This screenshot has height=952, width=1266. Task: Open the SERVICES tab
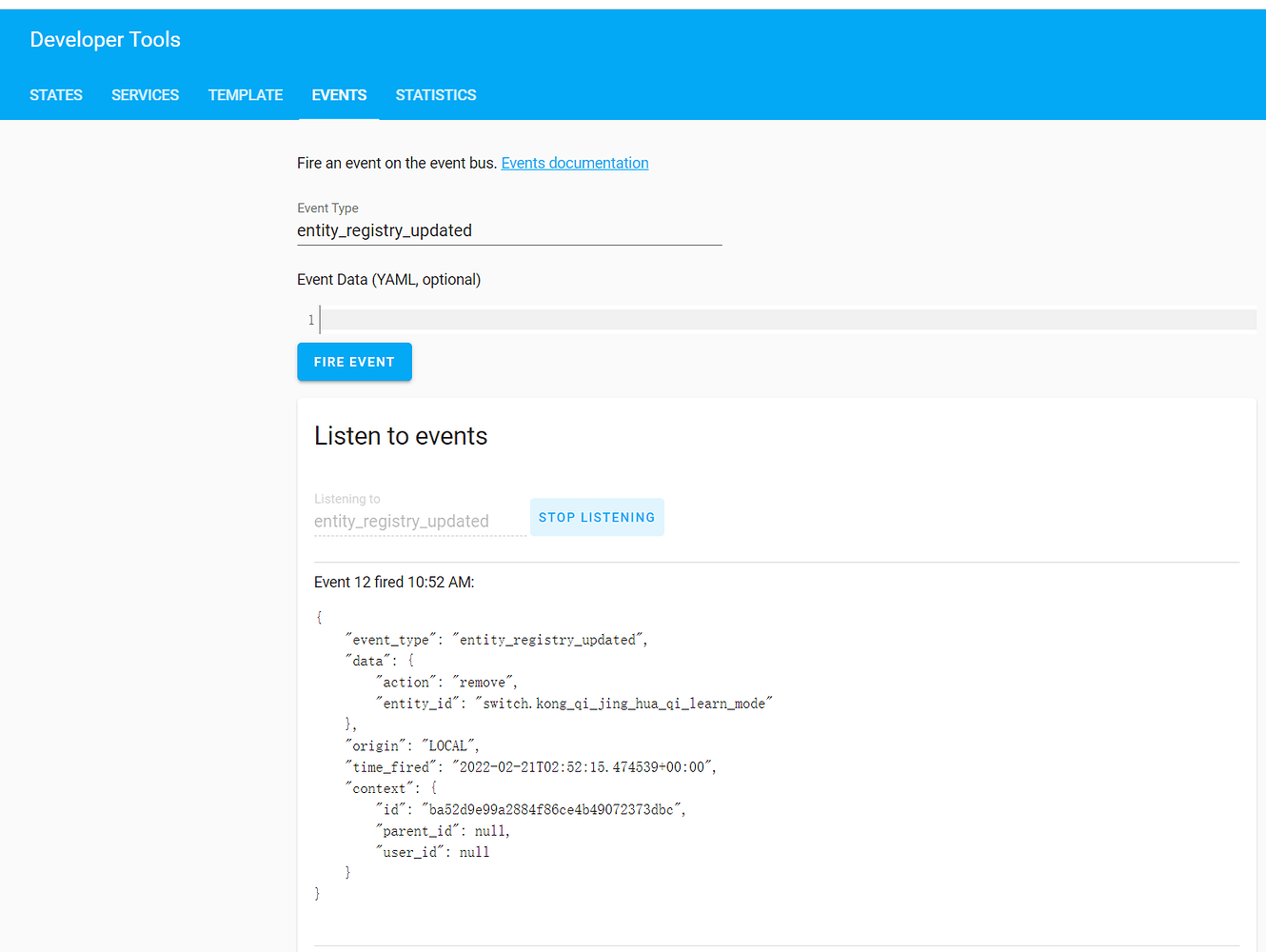[145, 95]
